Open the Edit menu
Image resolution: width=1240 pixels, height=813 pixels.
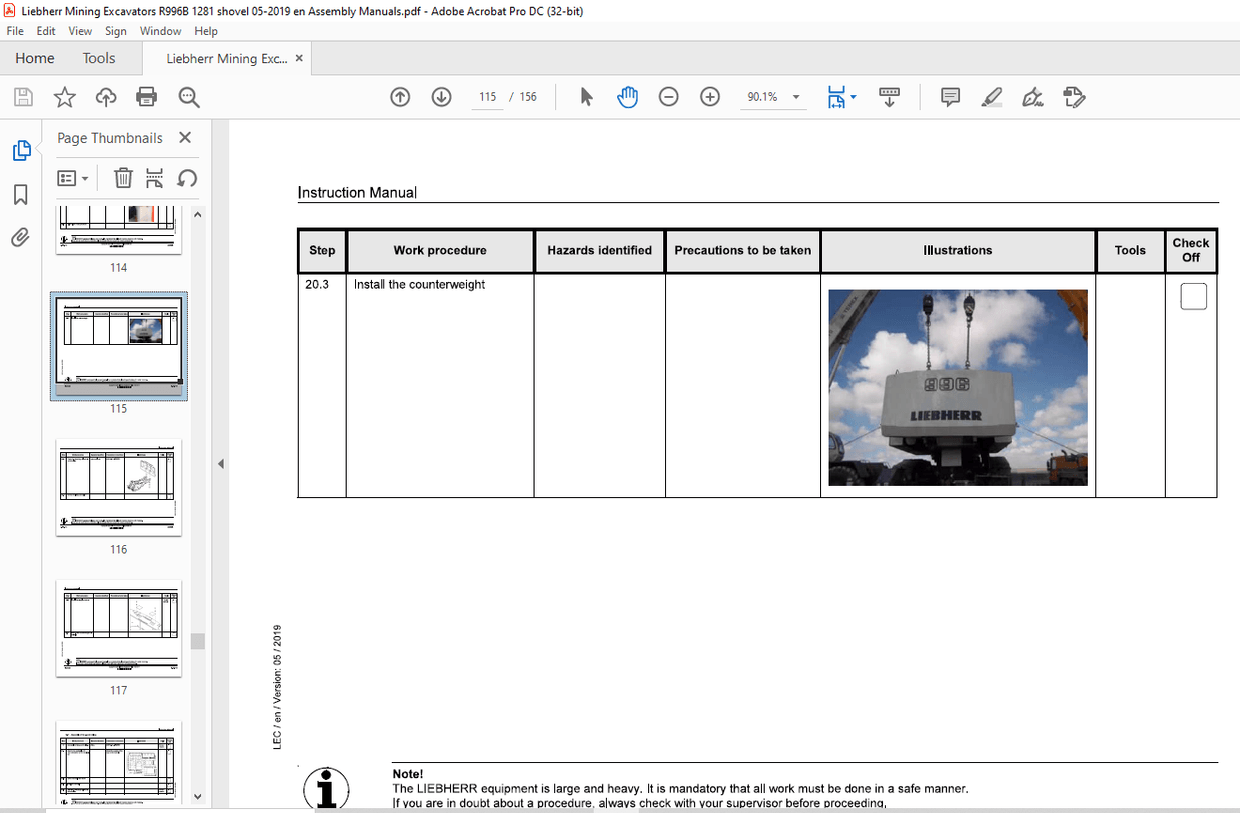tap(46, 30)
